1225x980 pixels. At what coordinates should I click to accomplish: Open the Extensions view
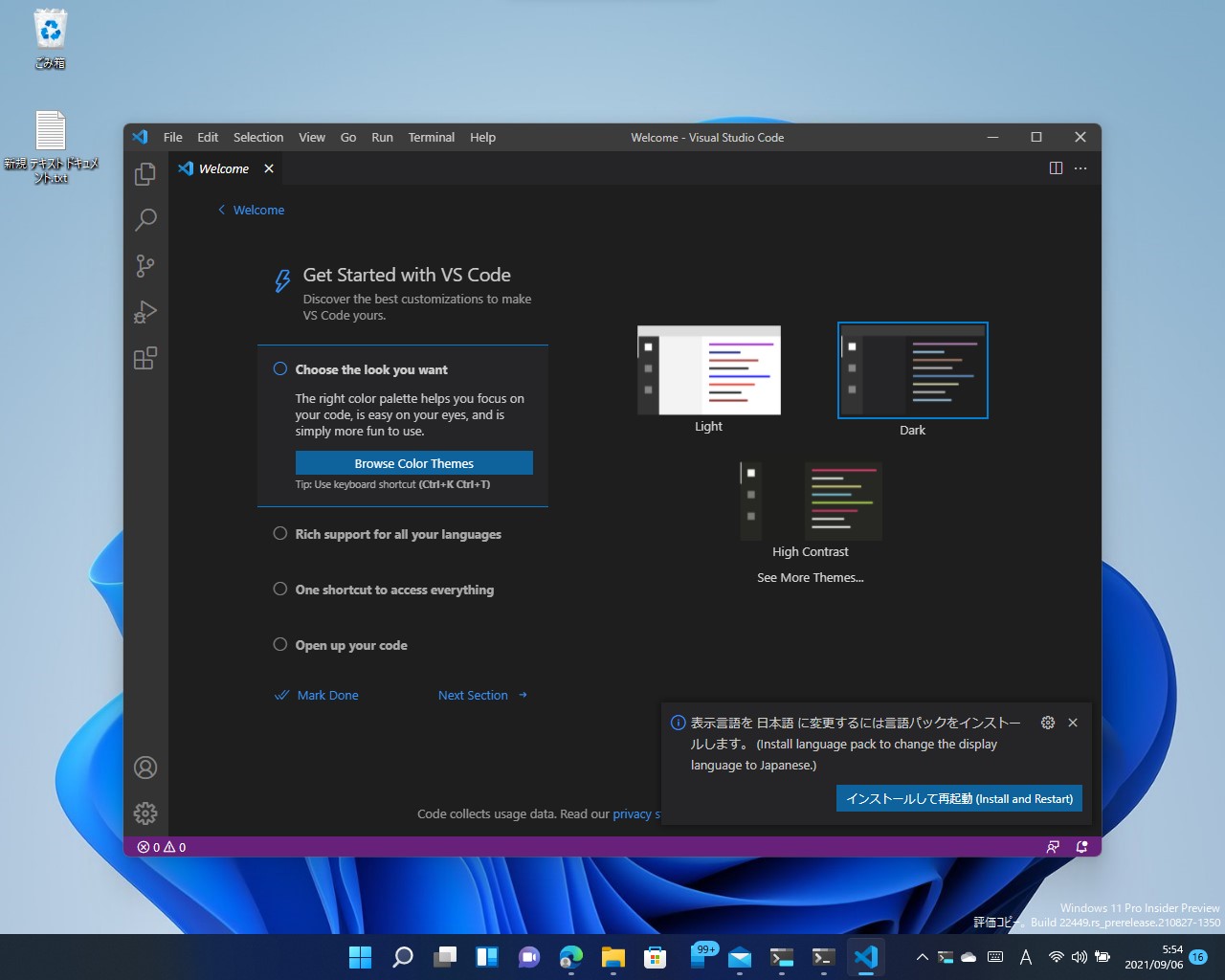click(x=145, y=358)
